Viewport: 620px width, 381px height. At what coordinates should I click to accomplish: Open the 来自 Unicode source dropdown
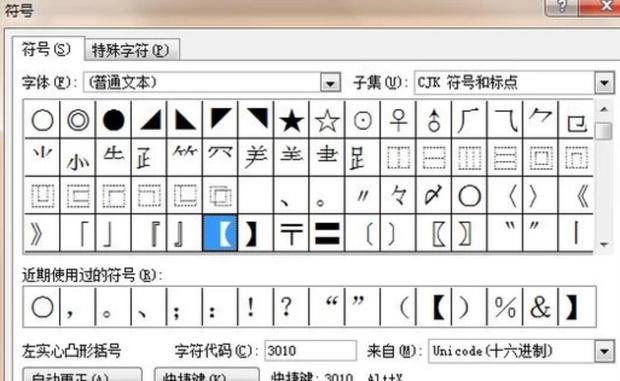pyautogui.click(x=604, y=351)
